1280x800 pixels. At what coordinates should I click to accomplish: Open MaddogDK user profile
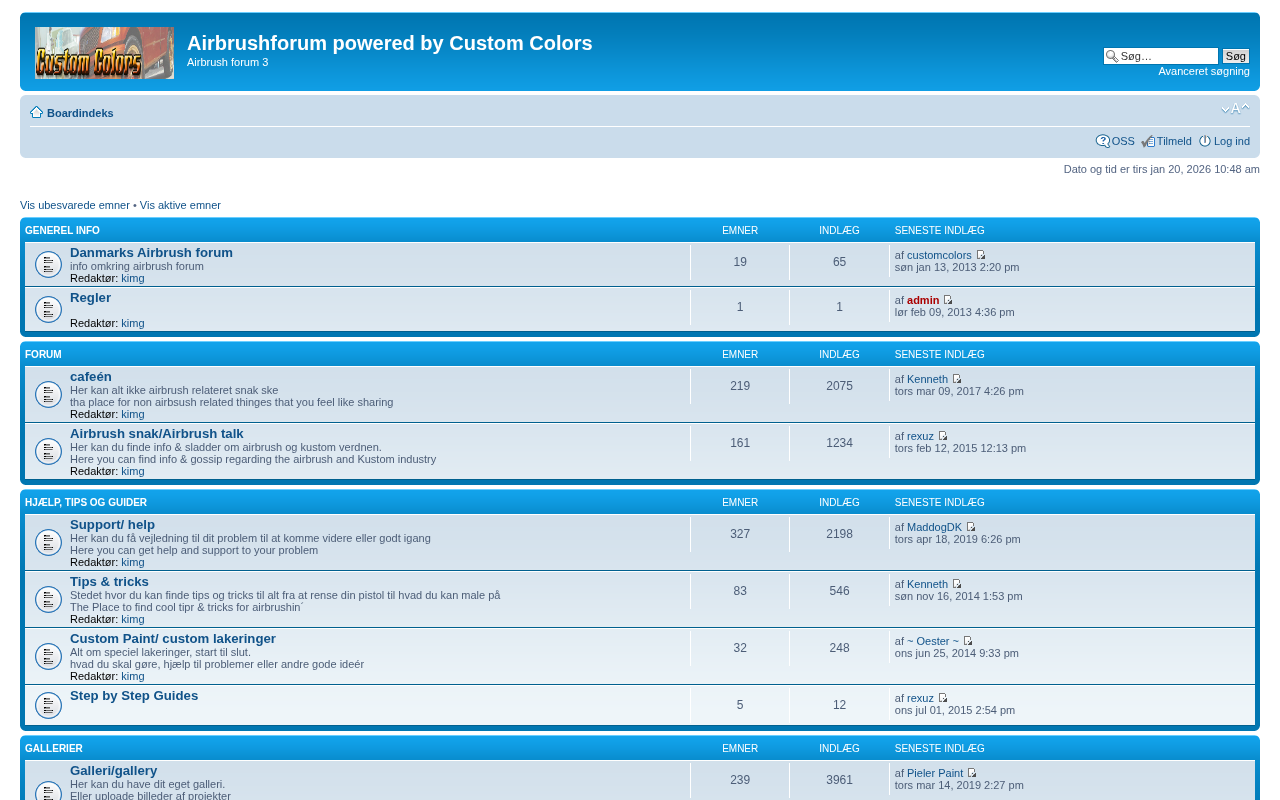(934, 527)
